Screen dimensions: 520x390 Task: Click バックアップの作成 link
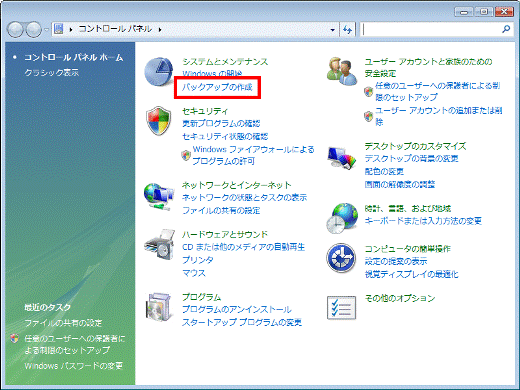(x=217, y=87)
